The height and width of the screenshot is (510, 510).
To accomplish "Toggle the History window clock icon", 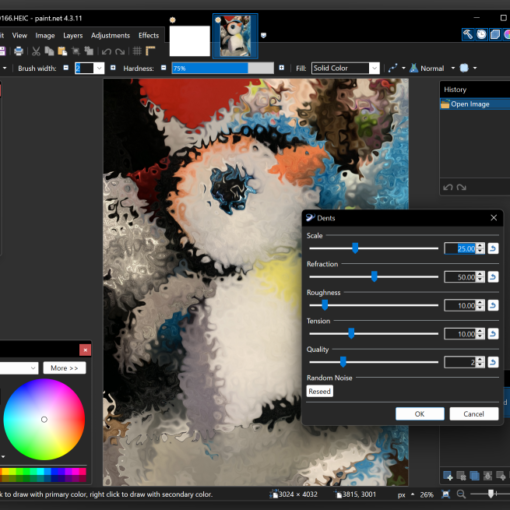I will pyautogui.click(x=481, y=34).
